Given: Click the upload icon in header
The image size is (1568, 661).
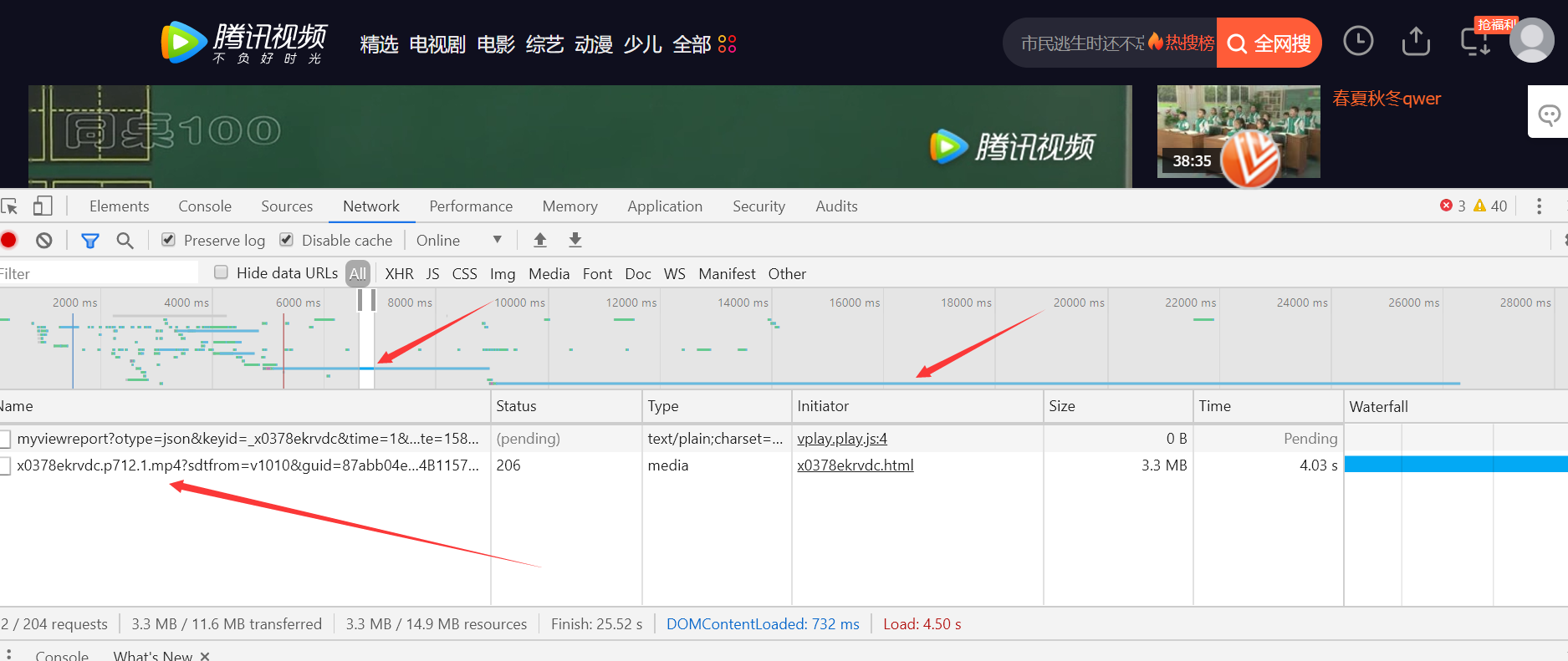Looking at the screenshot, I should (1416, 41).
